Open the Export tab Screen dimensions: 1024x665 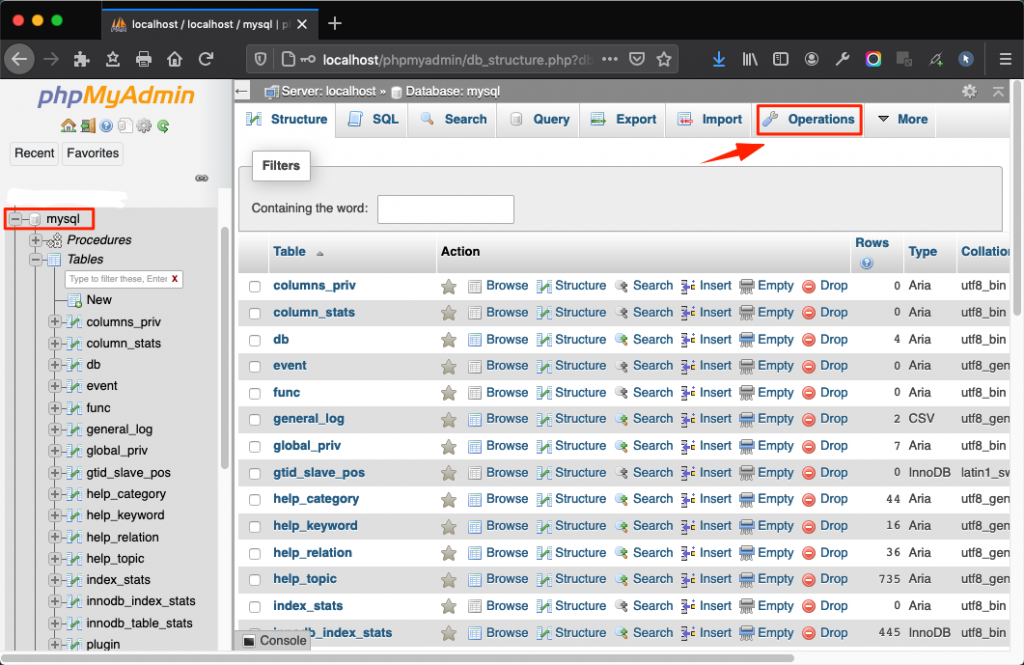tap(623, 120)
